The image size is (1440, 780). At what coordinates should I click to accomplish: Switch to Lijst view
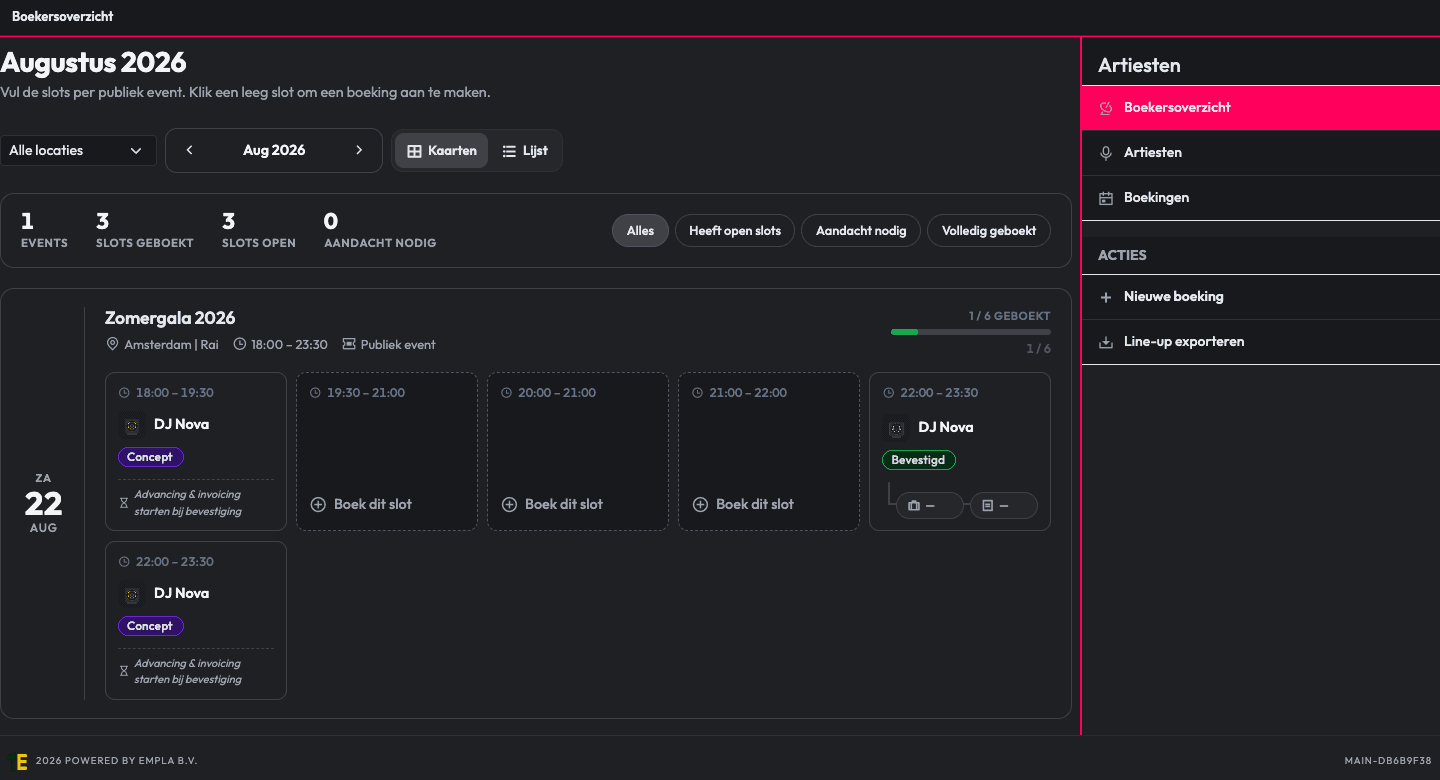[525, 150]
